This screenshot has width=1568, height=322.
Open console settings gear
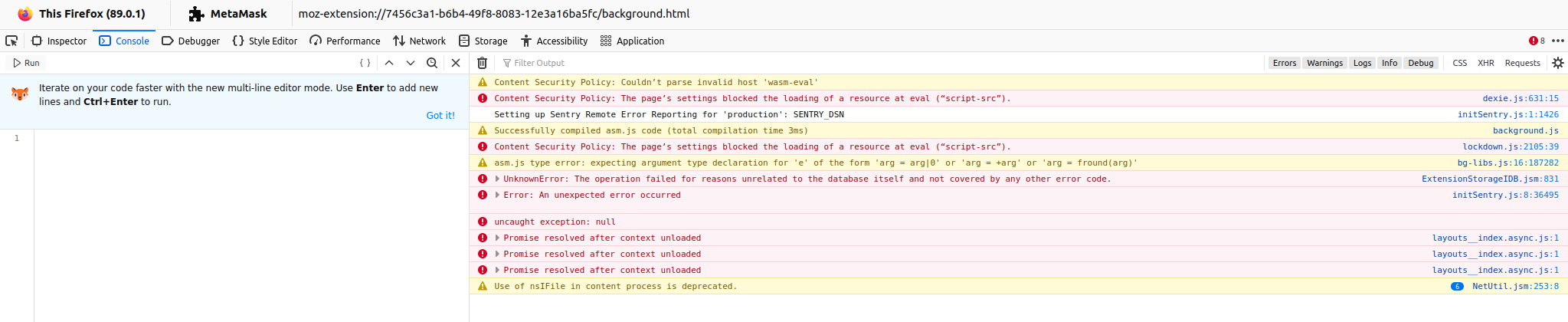point(1558,63)
